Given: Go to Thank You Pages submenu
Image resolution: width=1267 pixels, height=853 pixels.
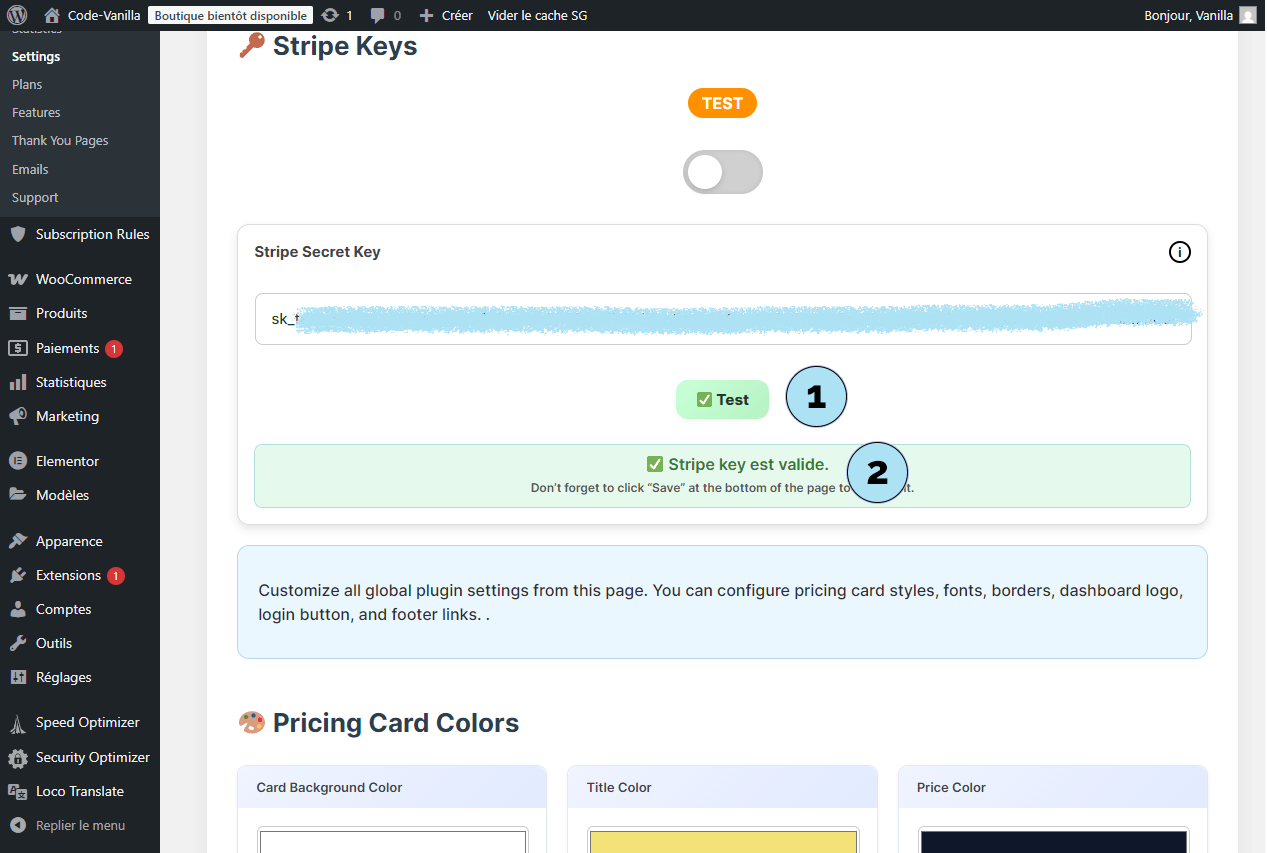Looking at the screenshot, I should coord(60,141).
